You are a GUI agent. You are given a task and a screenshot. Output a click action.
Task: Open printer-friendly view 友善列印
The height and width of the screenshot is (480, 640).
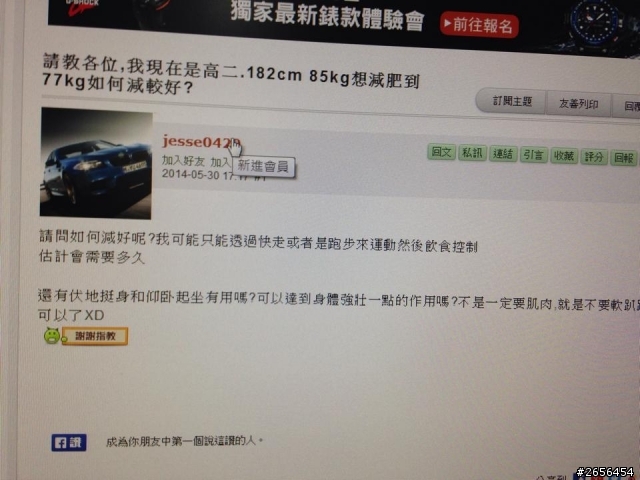(x=578, y=104)
